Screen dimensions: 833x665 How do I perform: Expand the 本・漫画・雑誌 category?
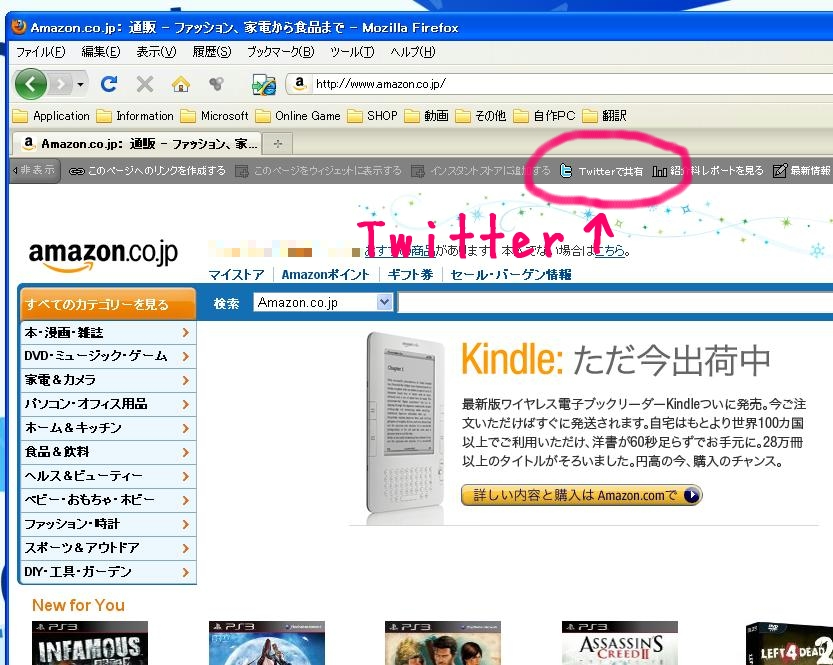(108, 332)
